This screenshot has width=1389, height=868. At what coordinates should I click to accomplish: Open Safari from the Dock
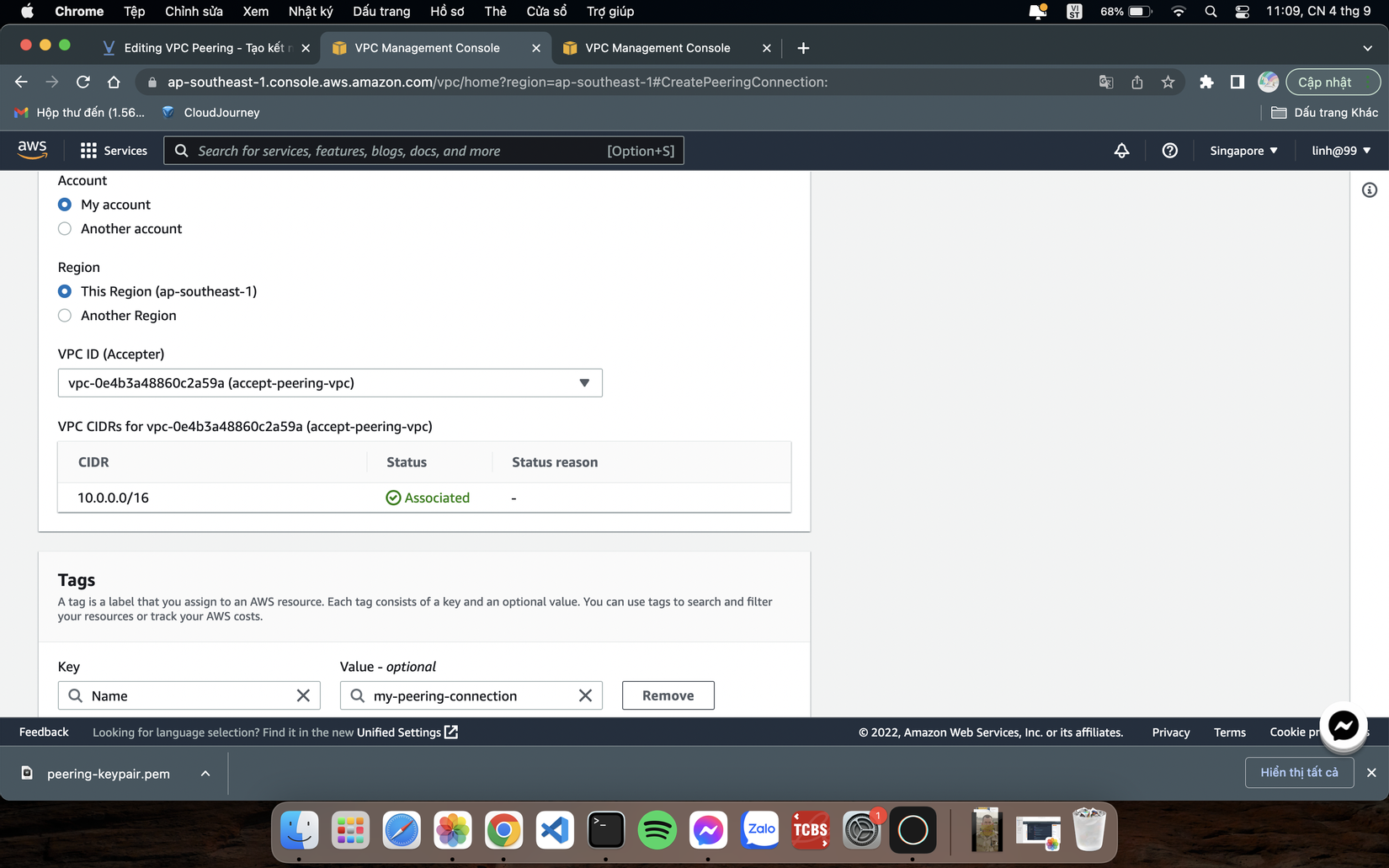402,830
